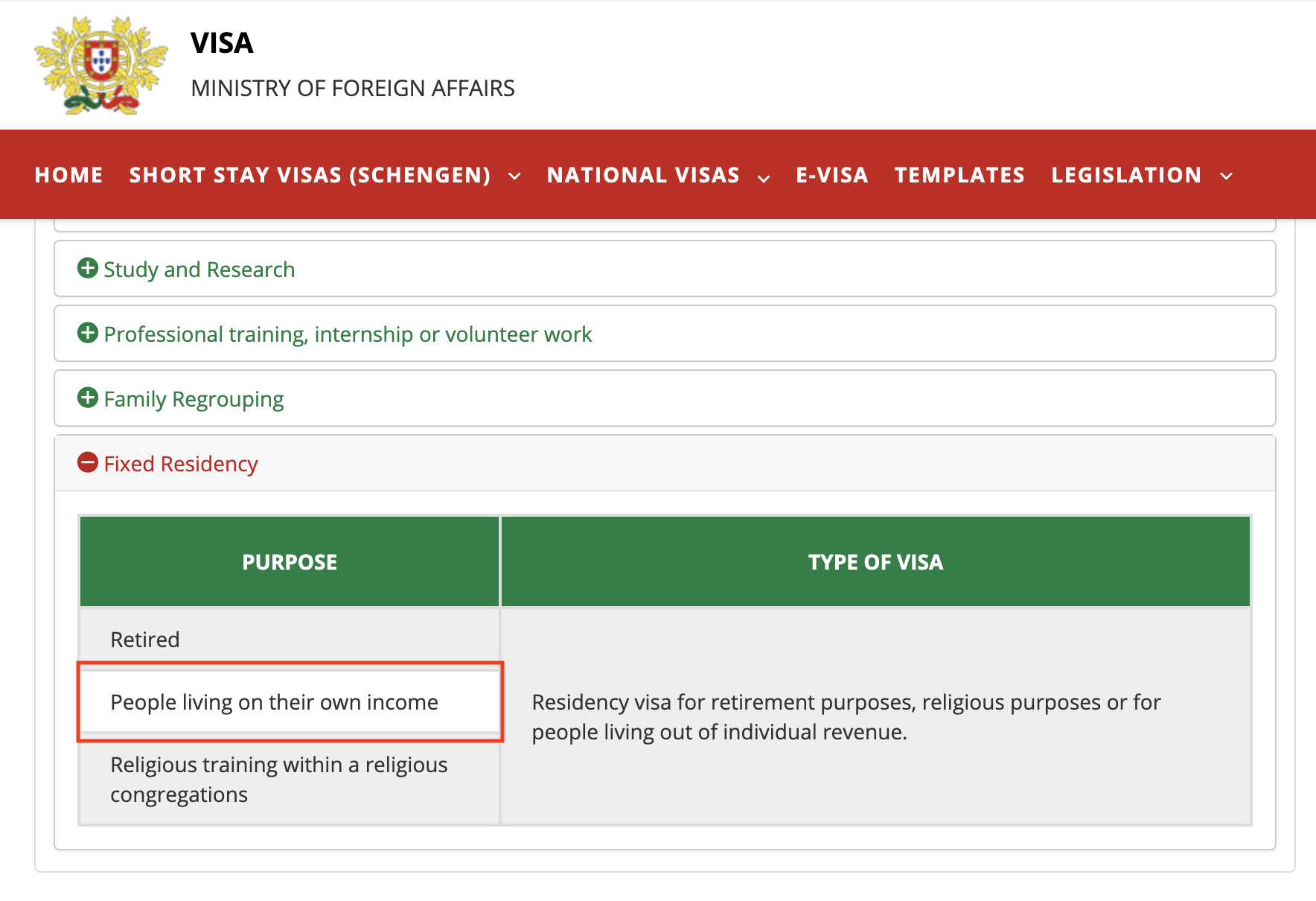The height and width of the screenshot is (901, 1316).
Task: Expand the Study and Research section
Action: pyautogui.click(x=199, y=270)
